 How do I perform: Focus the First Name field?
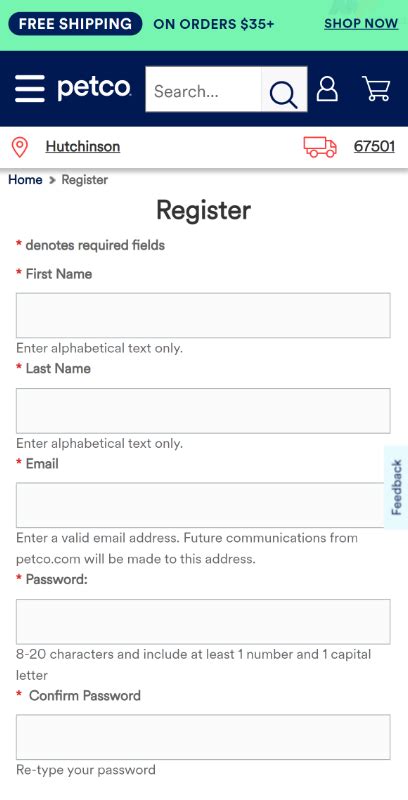(x=203, y=315)
